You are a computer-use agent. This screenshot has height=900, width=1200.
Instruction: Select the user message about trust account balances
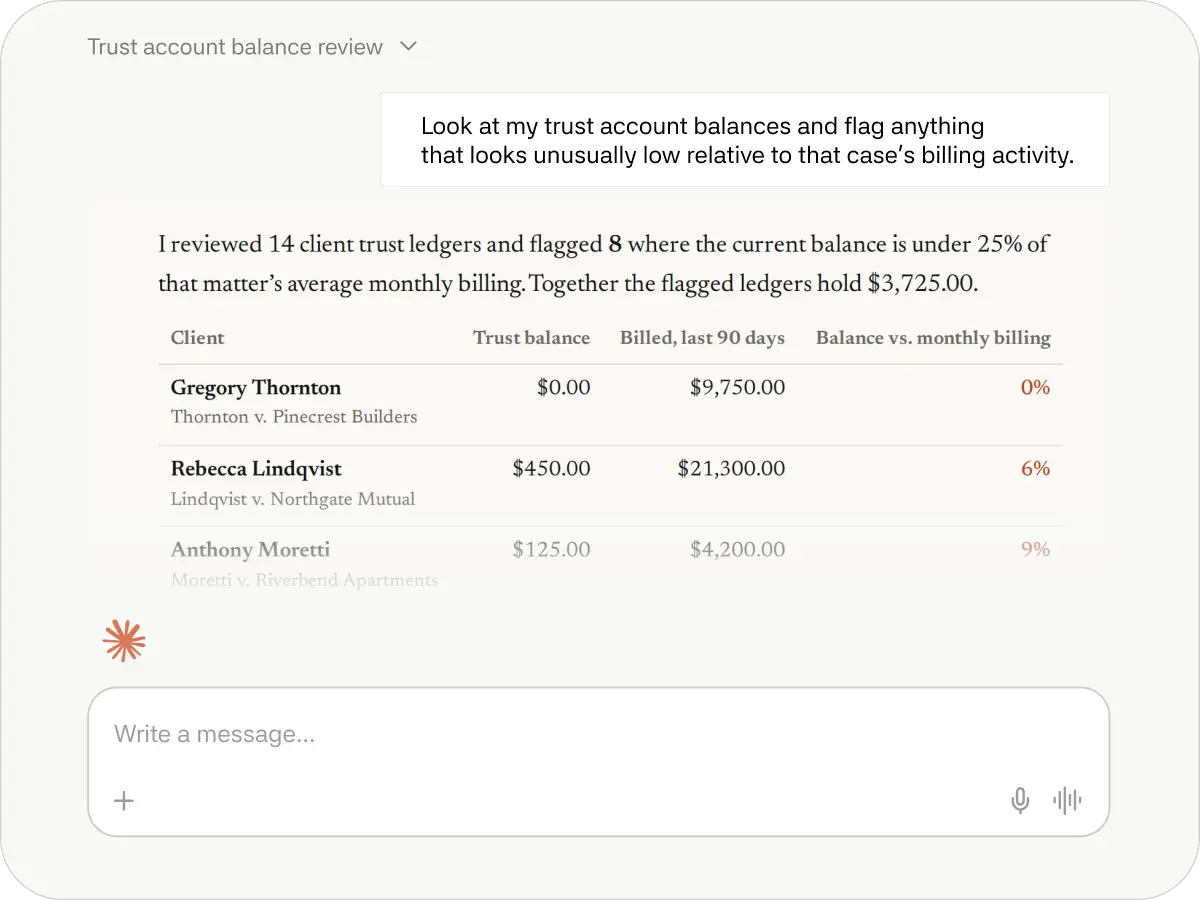(x=745, y=140)
